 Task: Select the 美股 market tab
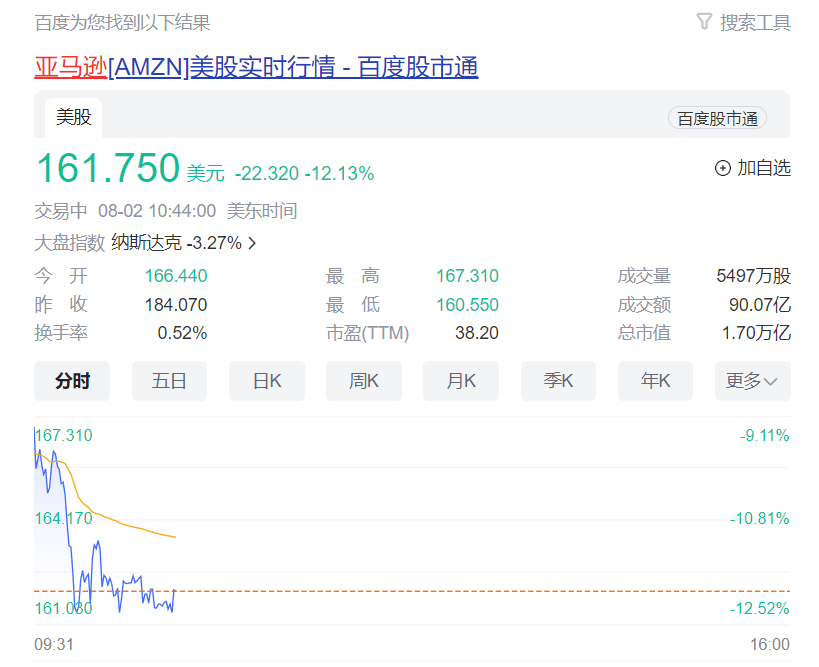(74, 117)
